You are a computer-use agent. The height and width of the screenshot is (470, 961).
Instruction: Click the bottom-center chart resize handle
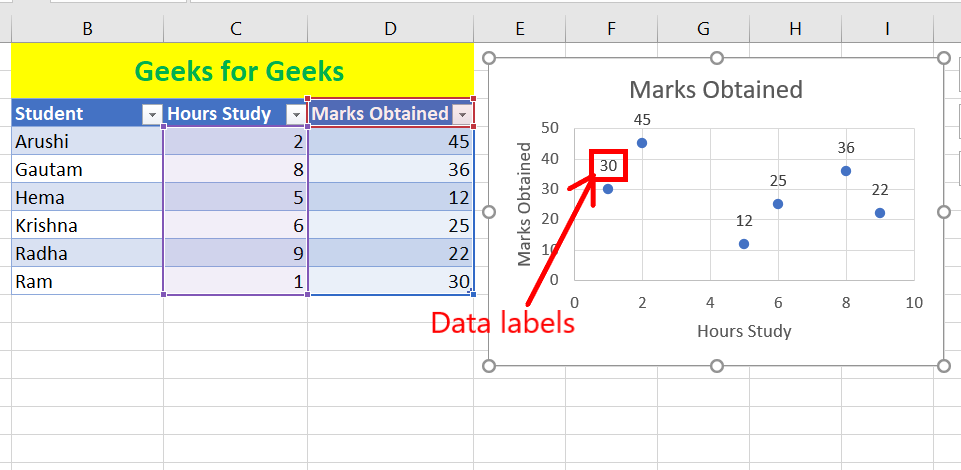coord(716,366)
